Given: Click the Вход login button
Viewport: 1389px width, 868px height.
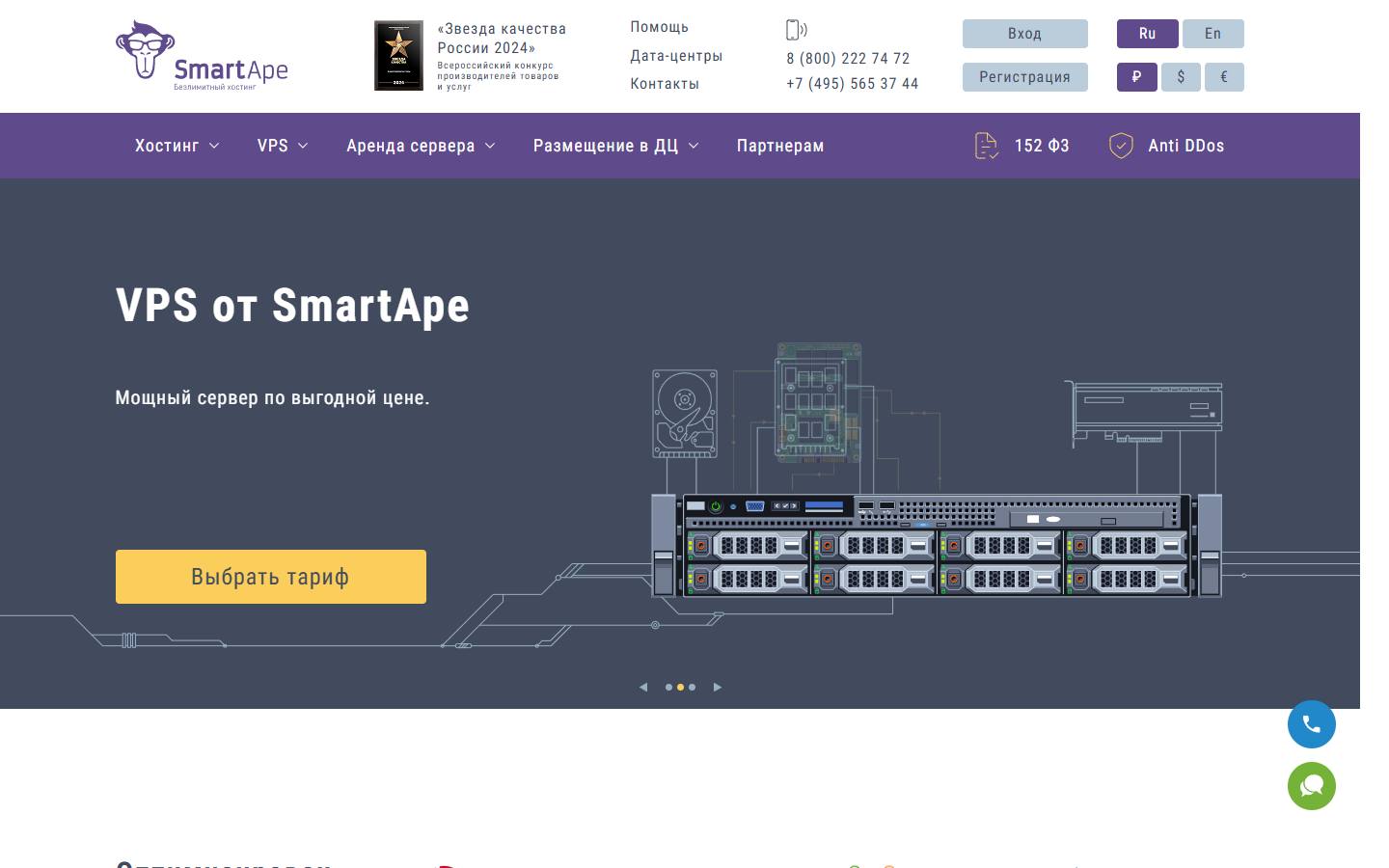Looking at the screenshot, I should coord(1025,34).
